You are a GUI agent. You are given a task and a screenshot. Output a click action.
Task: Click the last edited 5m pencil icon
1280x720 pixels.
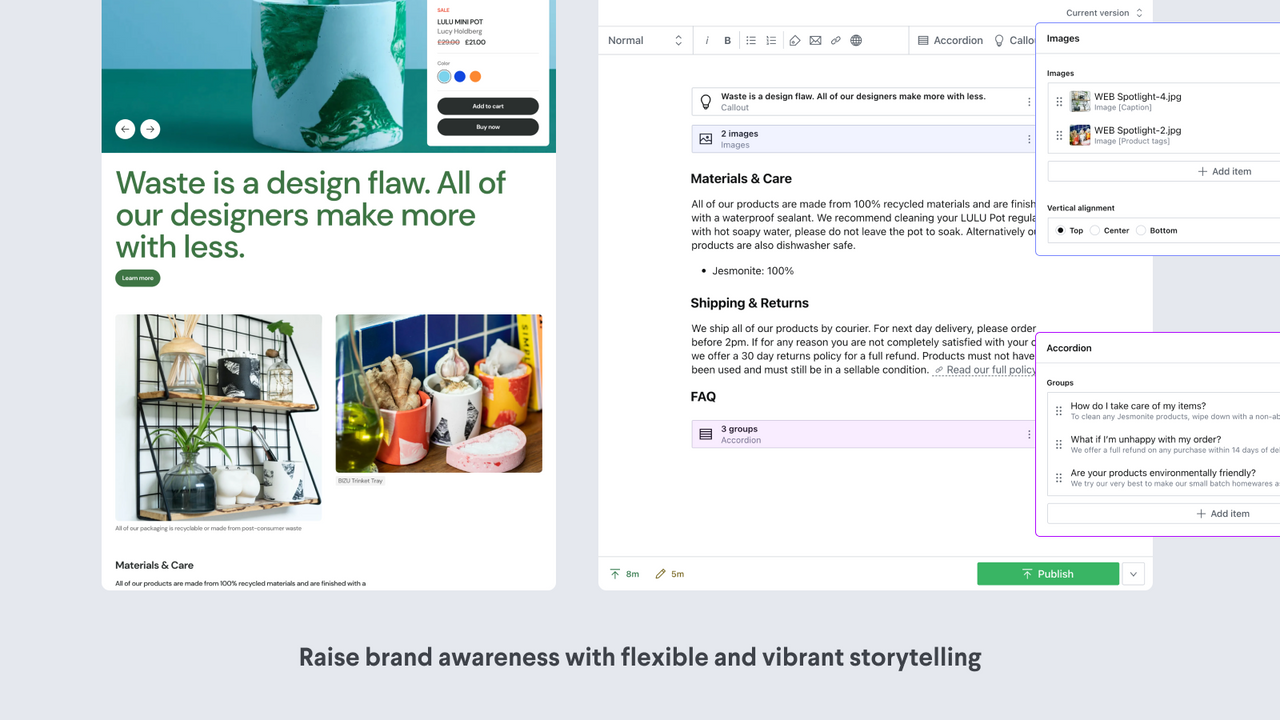click(660, 574)
